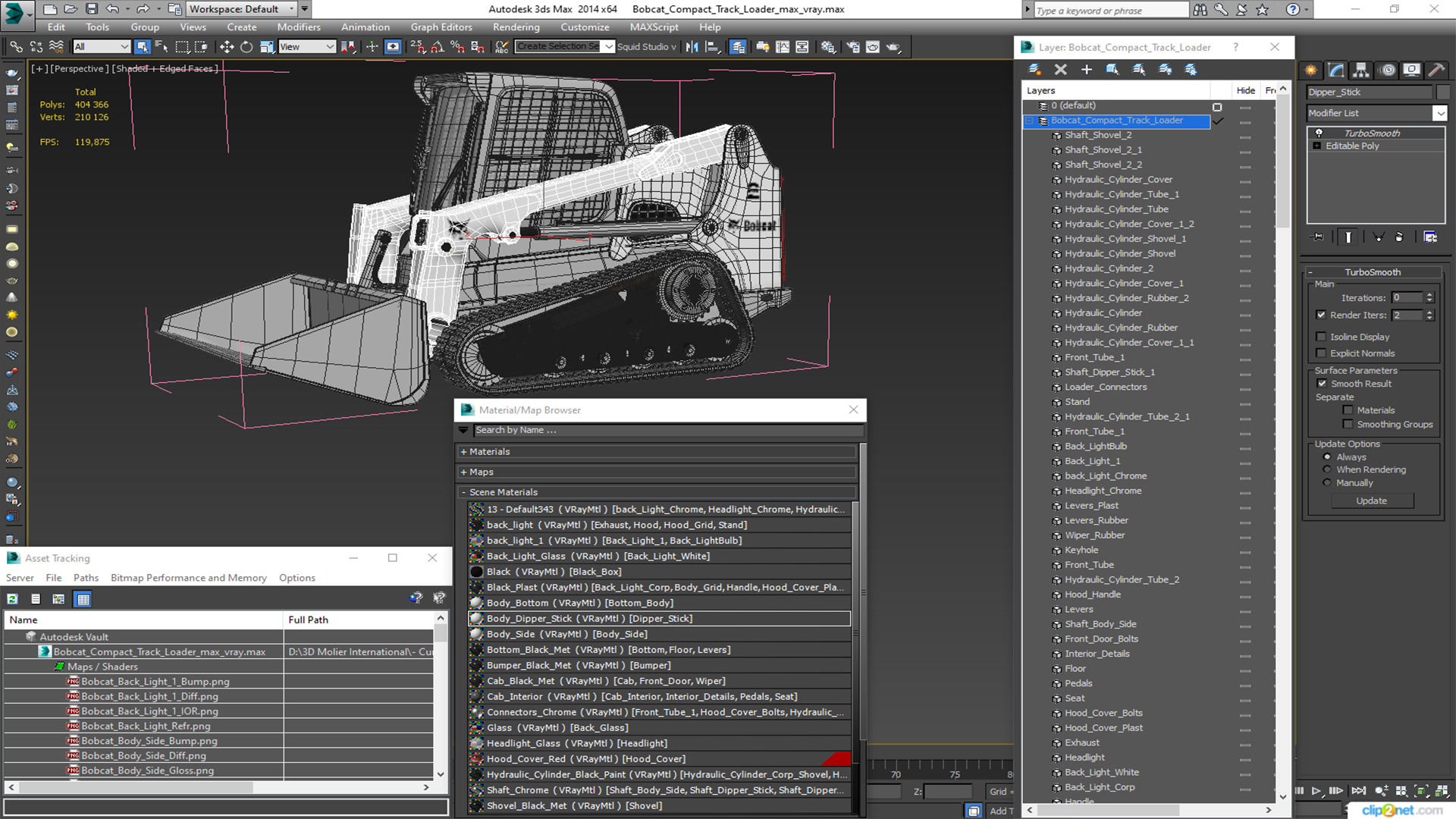Screen dimensions: 1456x819
Task: Open the Utilities hammer panel tab
Action: 1436,70
